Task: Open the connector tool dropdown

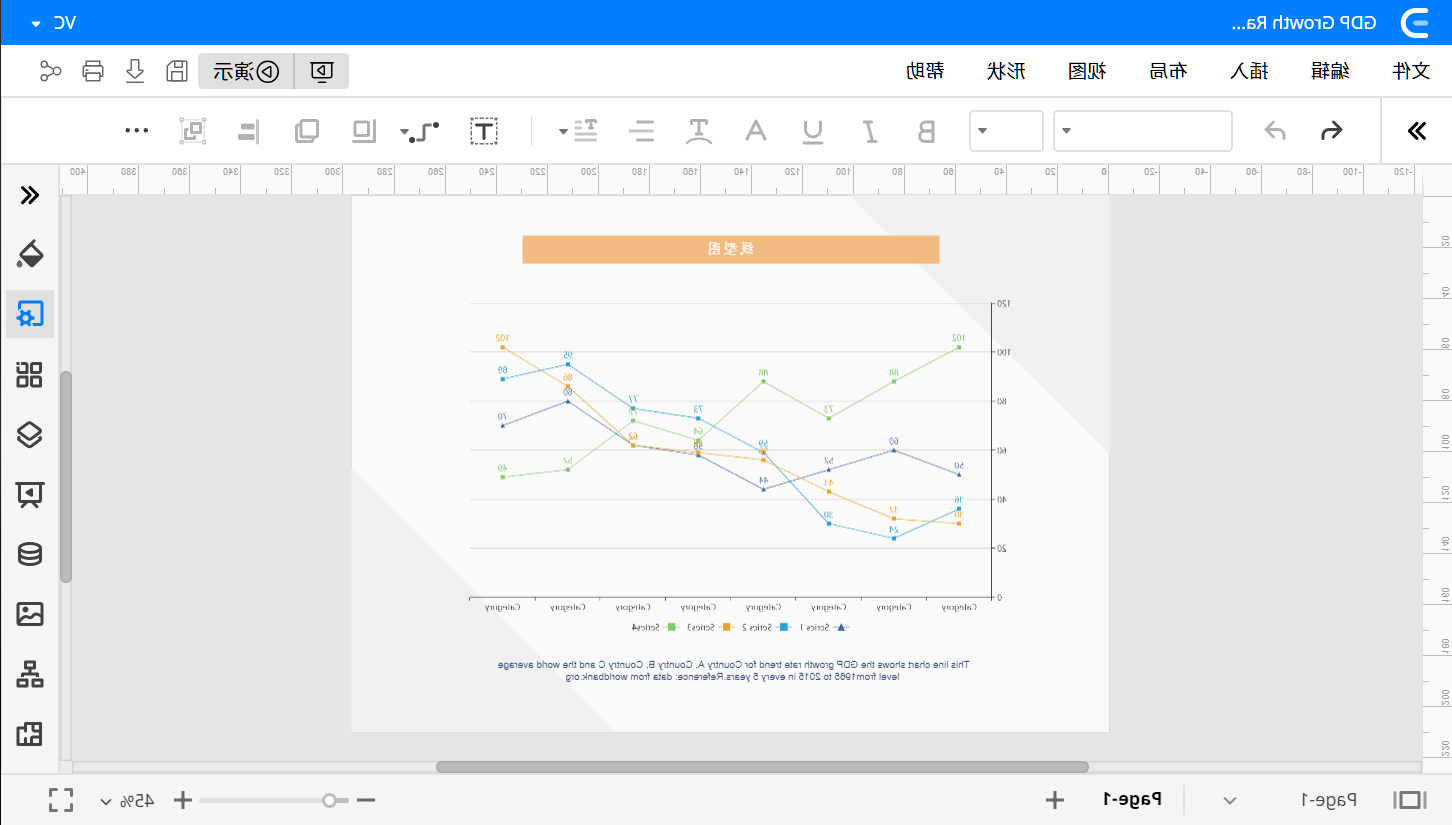Action: click(x=420, y=131)
